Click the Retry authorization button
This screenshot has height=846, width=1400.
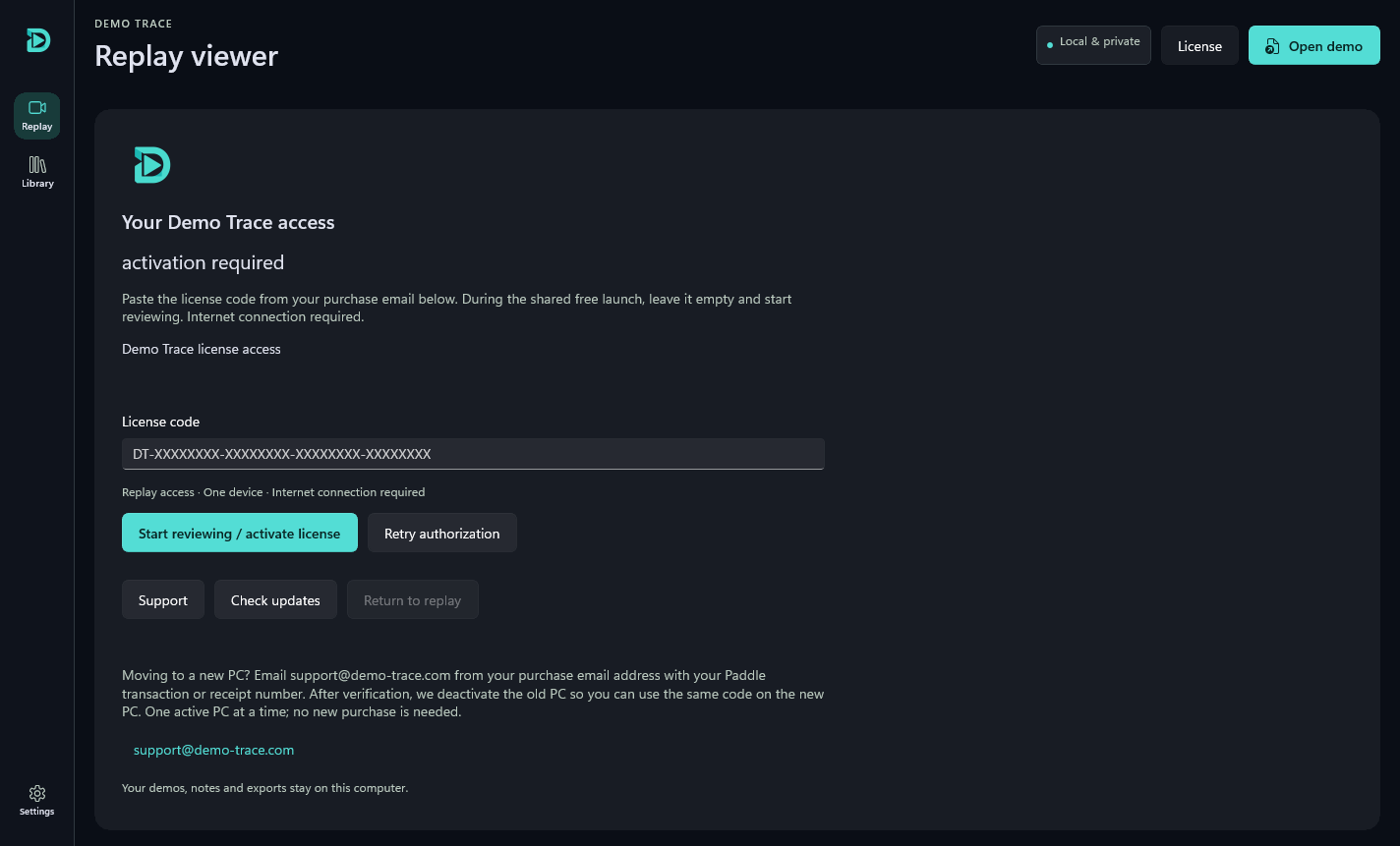pyautogui.click(x=442, y=533)
